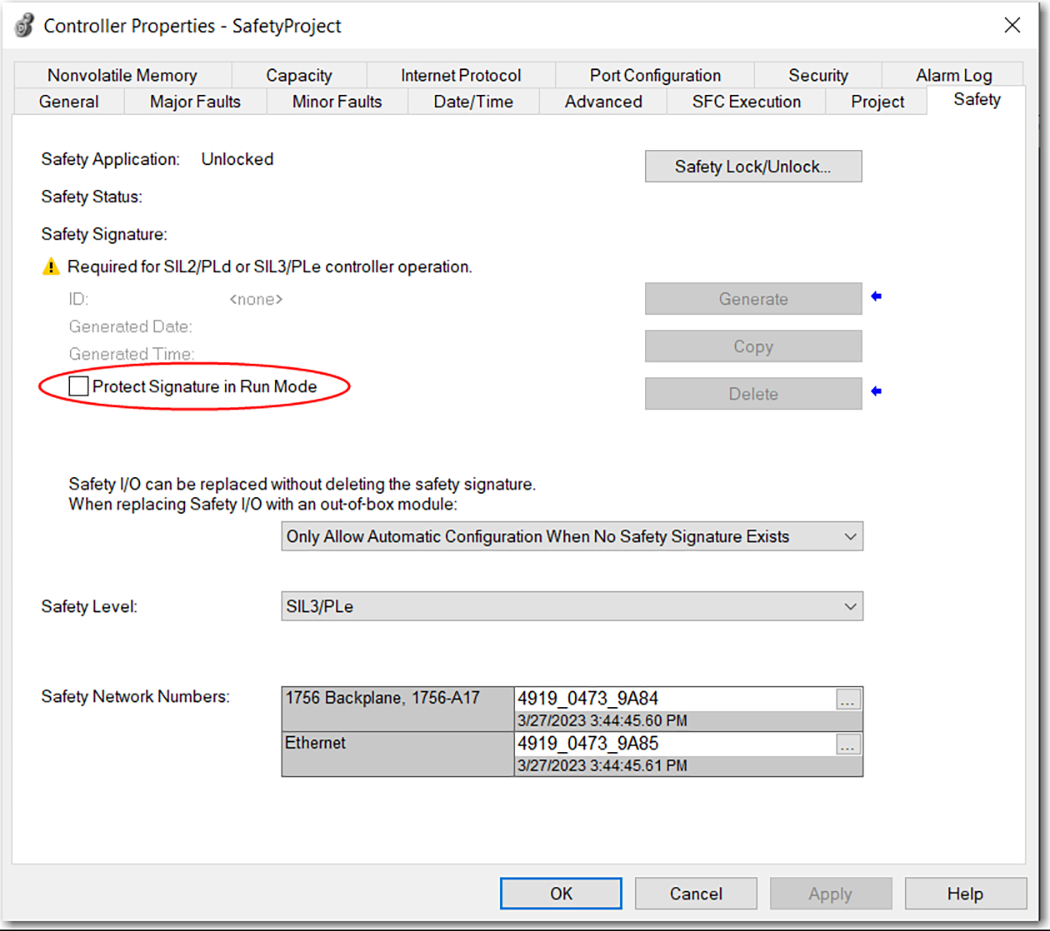Select the Internet Protocol tab

pos(461,76)
